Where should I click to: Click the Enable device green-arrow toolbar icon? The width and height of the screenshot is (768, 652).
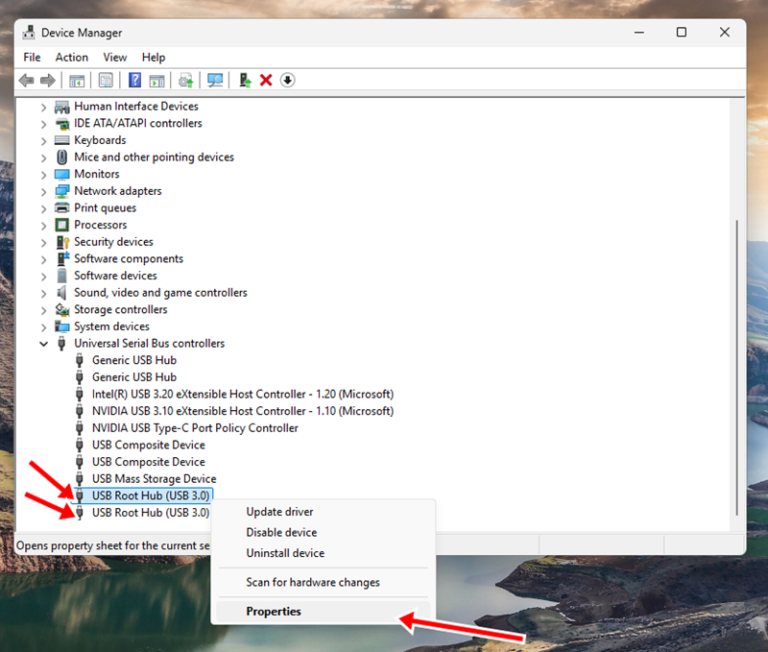click(245, 80)
